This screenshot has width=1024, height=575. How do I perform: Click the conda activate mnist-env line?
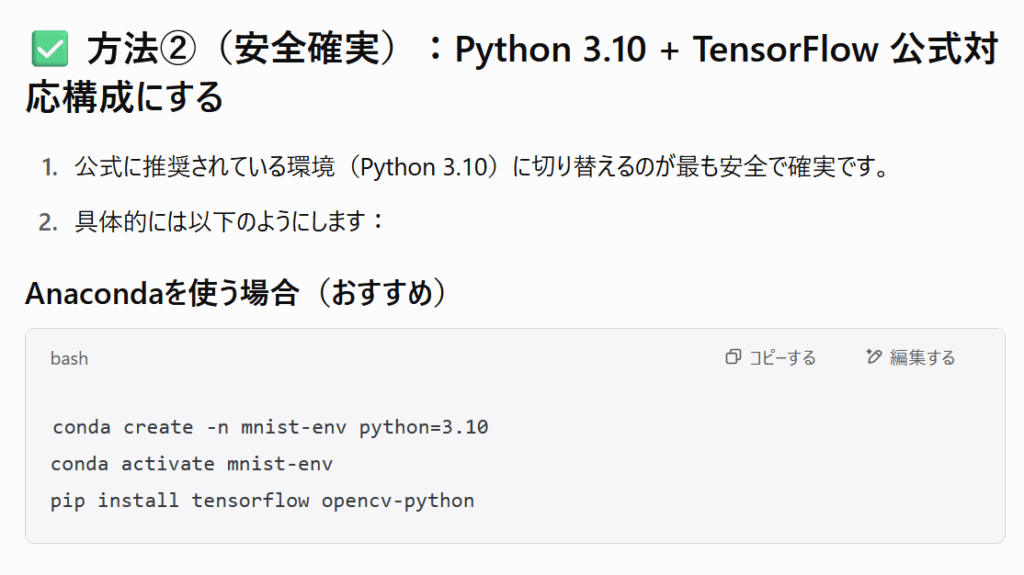tap(191, 464)
